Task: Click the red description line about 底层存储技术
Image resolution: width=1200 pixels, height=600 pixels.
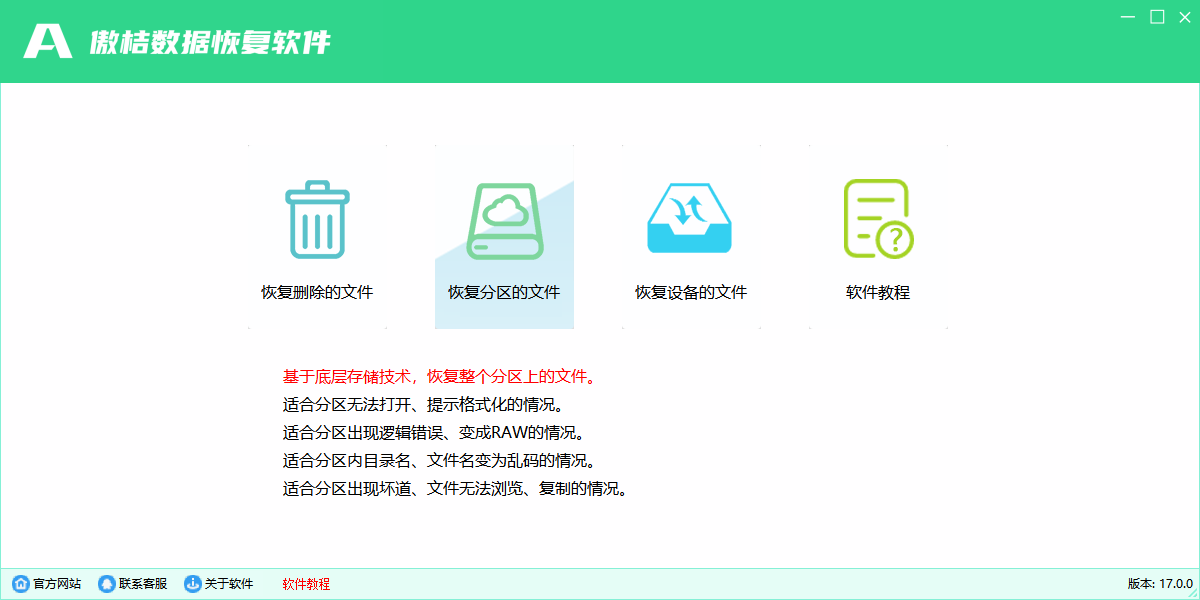Action: pyautogui.click(x=440, y=377)
